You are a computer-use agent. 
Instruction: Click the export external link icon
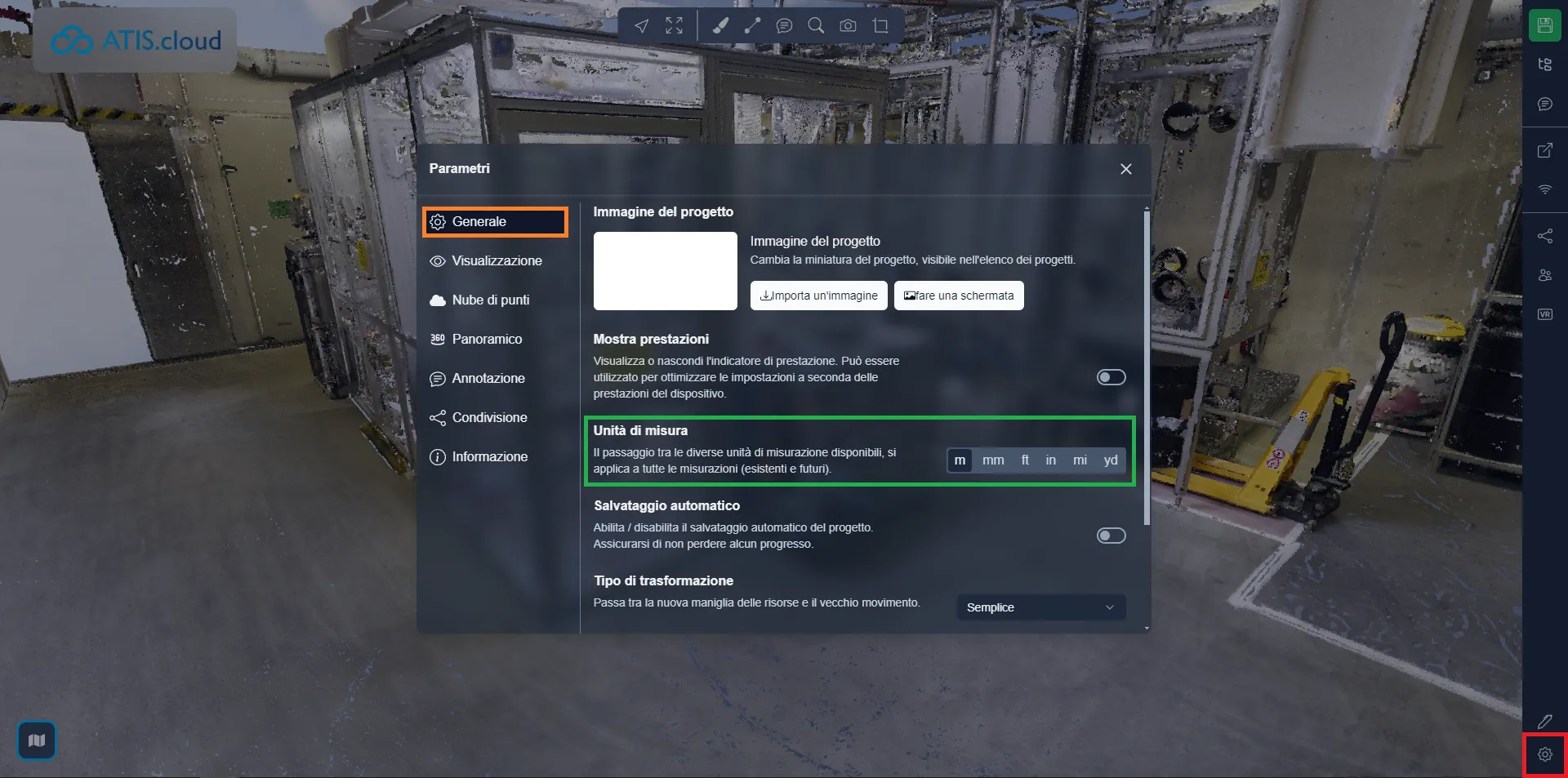click(1544, 150)
